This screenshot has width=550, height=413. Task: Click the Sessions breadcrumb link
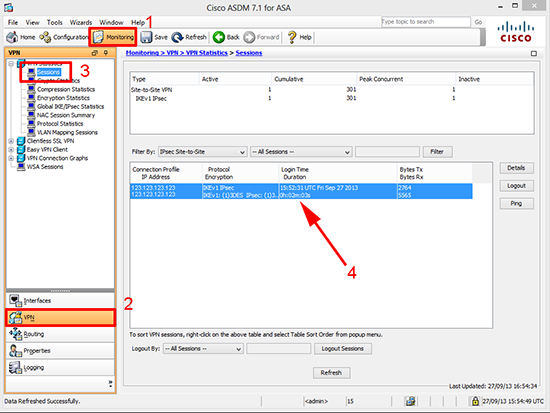(x=249, y=53)
